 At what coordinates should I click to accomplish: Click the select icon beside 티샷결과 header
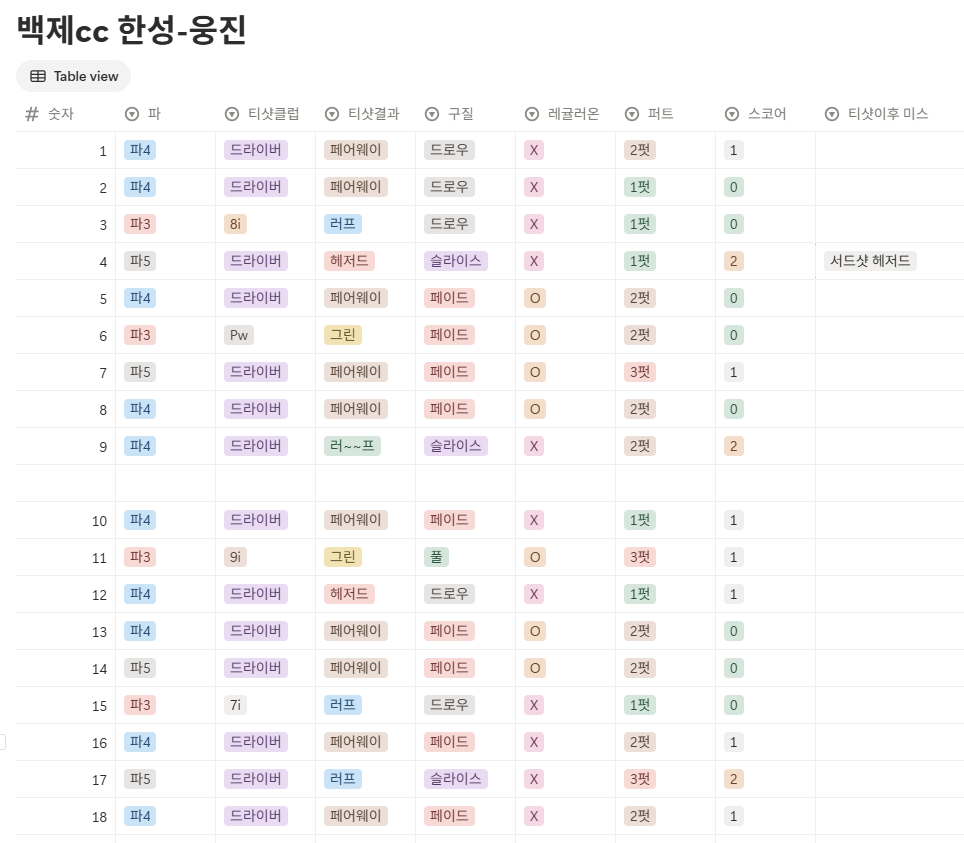(x=332, y=114)
